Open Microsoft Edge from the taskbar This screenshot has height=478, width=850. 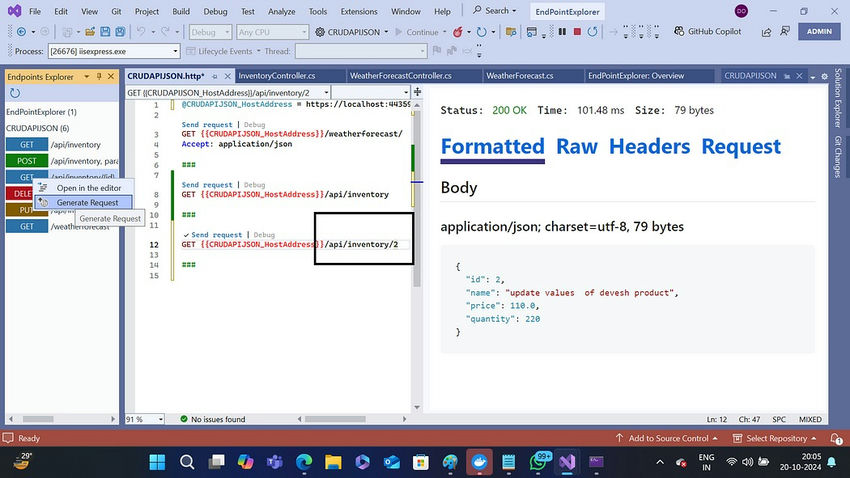coord(304,462)
